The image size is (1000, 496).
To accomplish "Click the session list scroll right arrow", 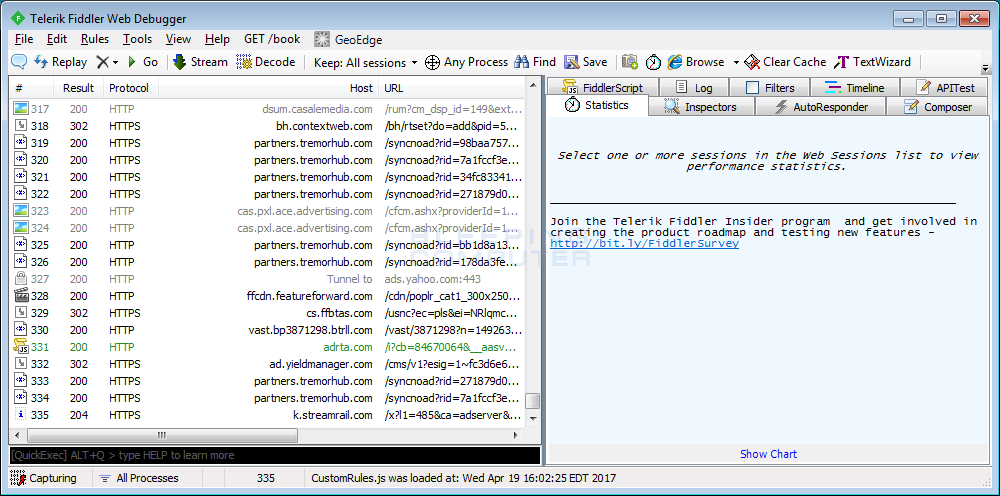I will point(517,435).
